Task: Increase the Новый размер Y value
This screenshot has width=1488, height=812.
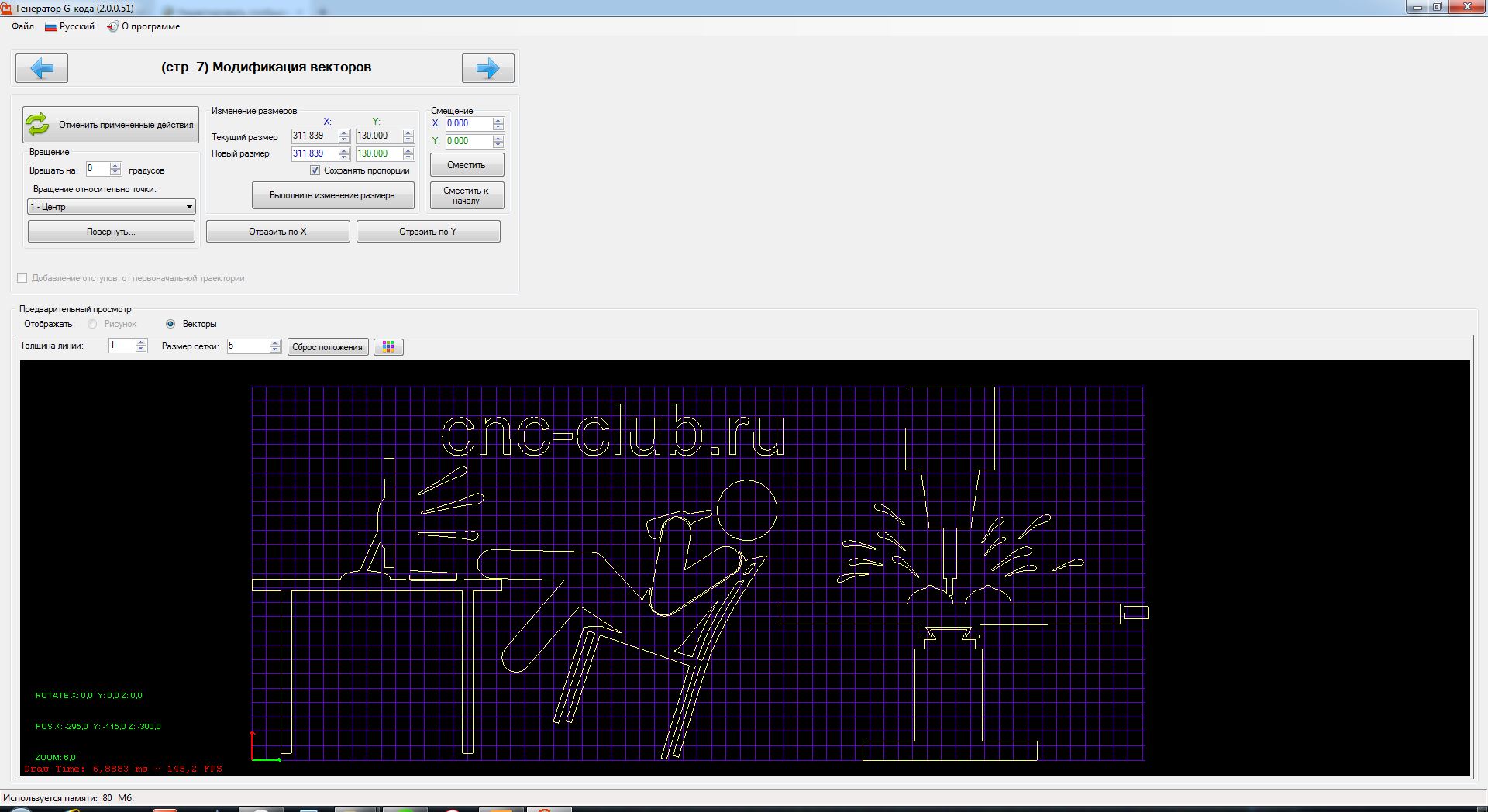Action: (408, 150)
